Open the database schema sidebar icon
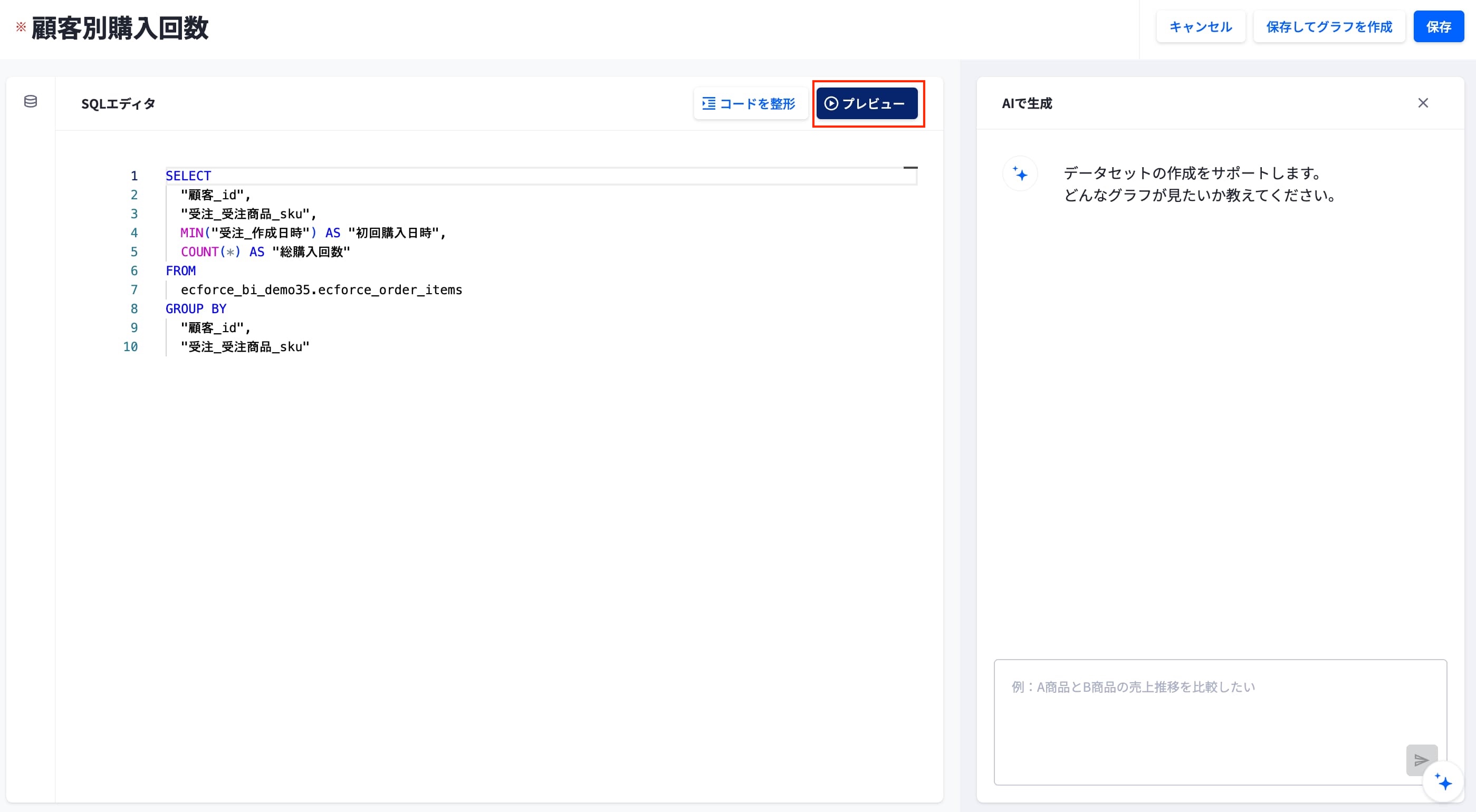Image resolution: width=1476 pixels, height=812 pixels. point(31,102)
